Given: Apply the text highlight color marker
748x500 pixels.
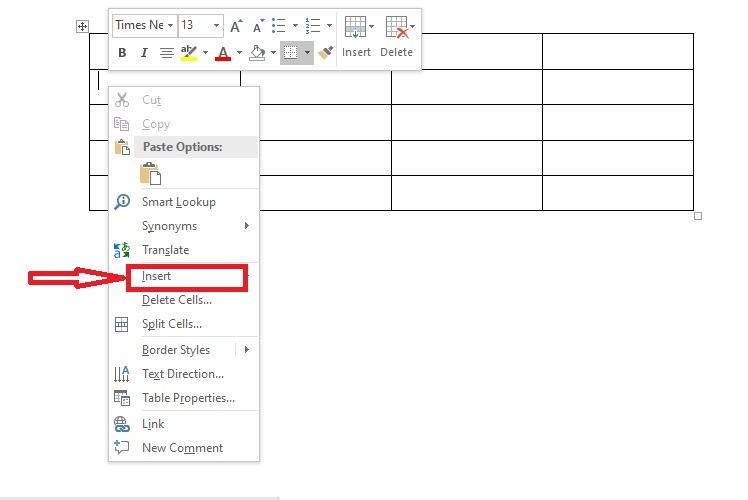Looking at the screenshot, I should (189, 52).
